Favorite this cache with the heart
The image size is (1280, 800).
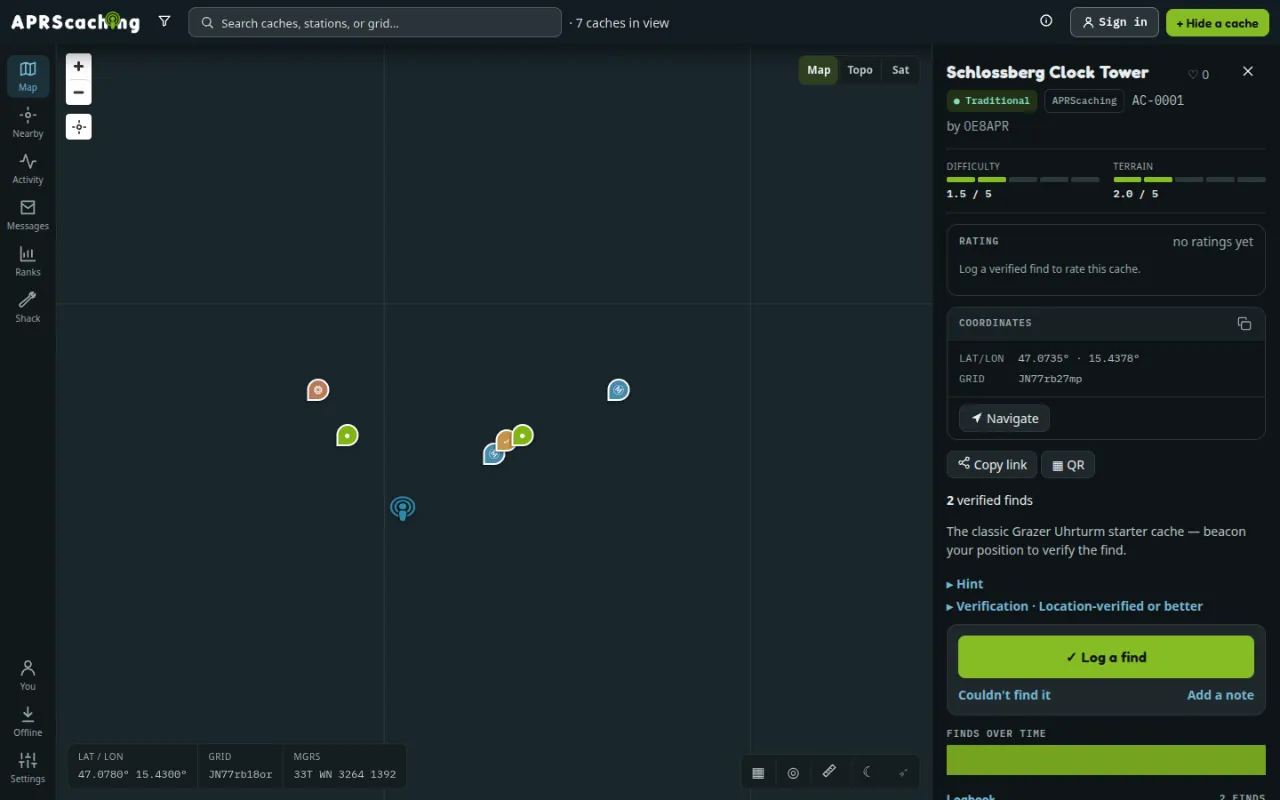[x=1198, y=74]
